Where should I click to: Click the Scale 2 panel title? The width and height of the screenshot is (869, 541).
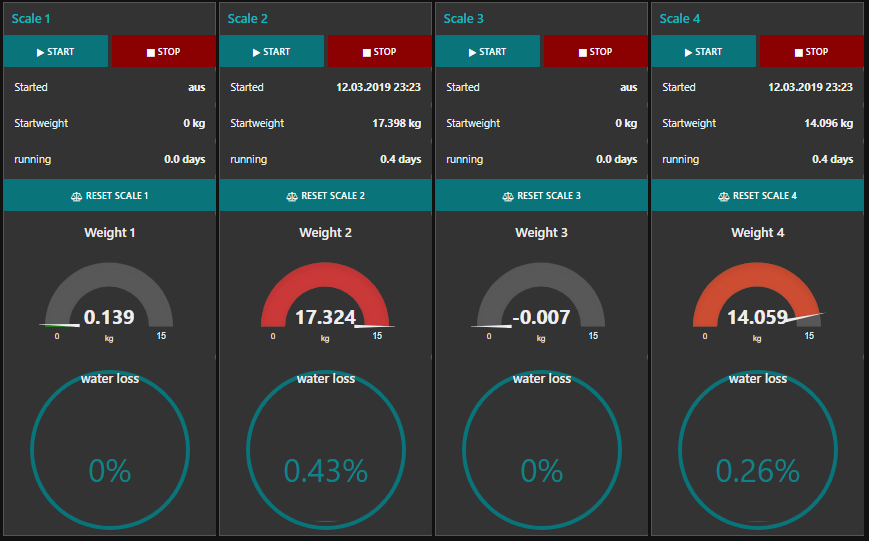(x=247, y=18)
